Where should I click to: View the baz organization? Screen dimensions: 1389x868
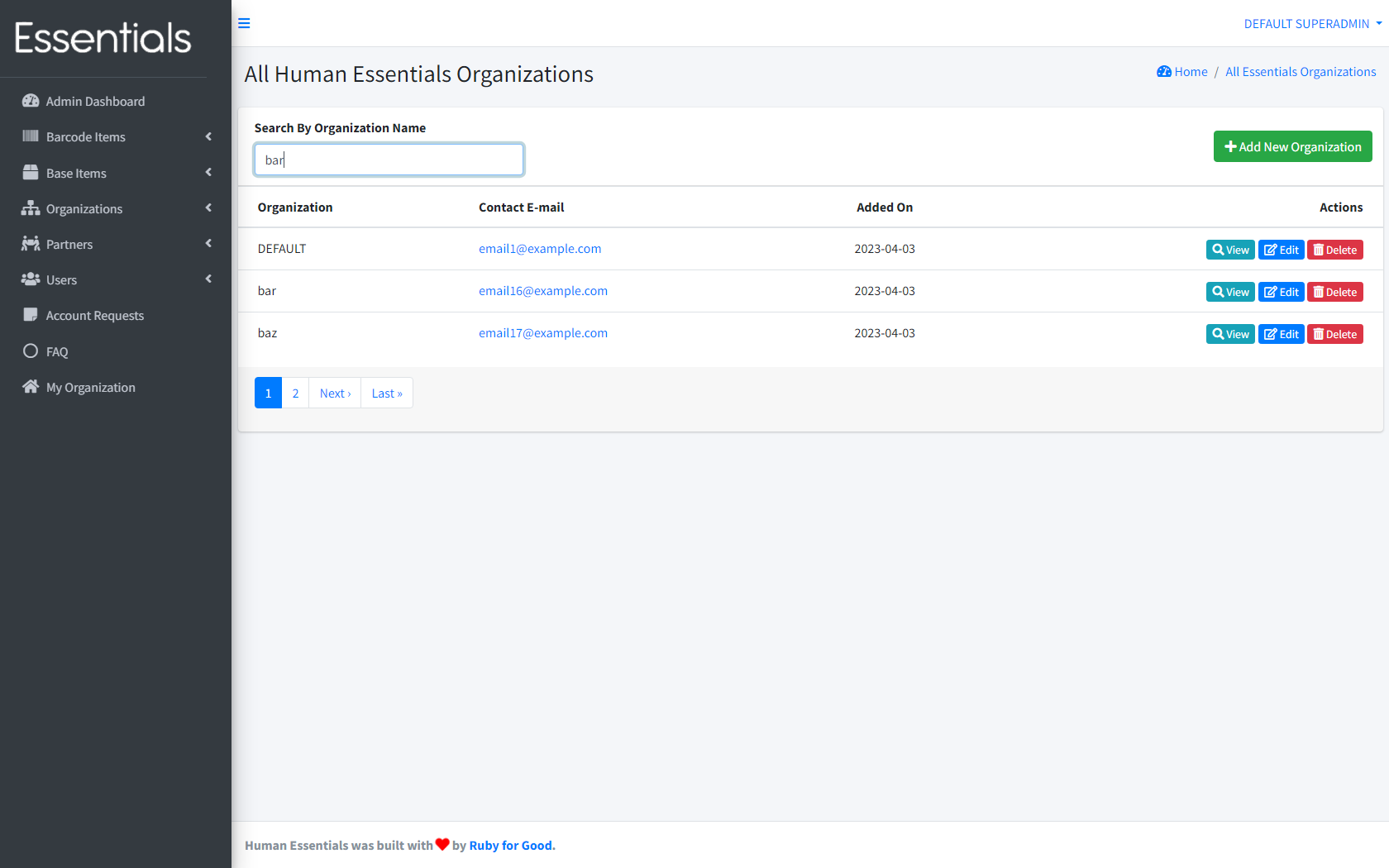click(1230, 334)
